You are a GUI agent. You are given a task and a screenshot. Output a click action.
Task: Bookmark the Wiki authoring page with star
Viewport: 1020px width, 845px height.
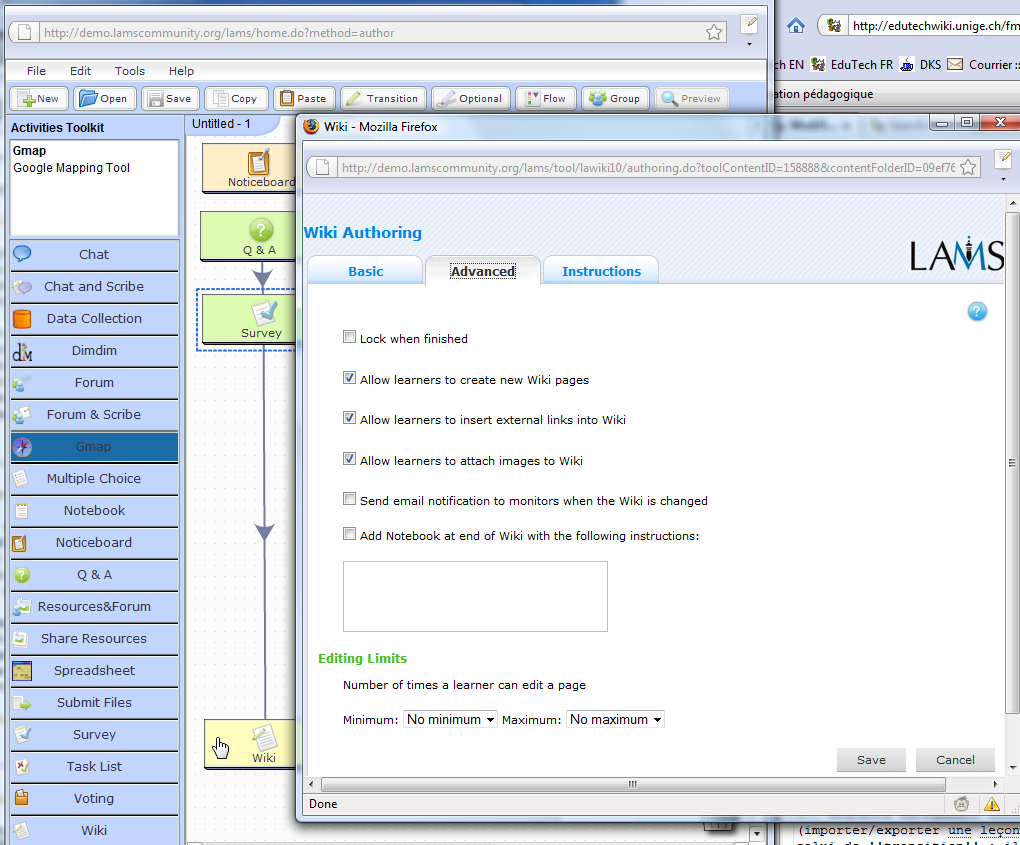point(969,168)
